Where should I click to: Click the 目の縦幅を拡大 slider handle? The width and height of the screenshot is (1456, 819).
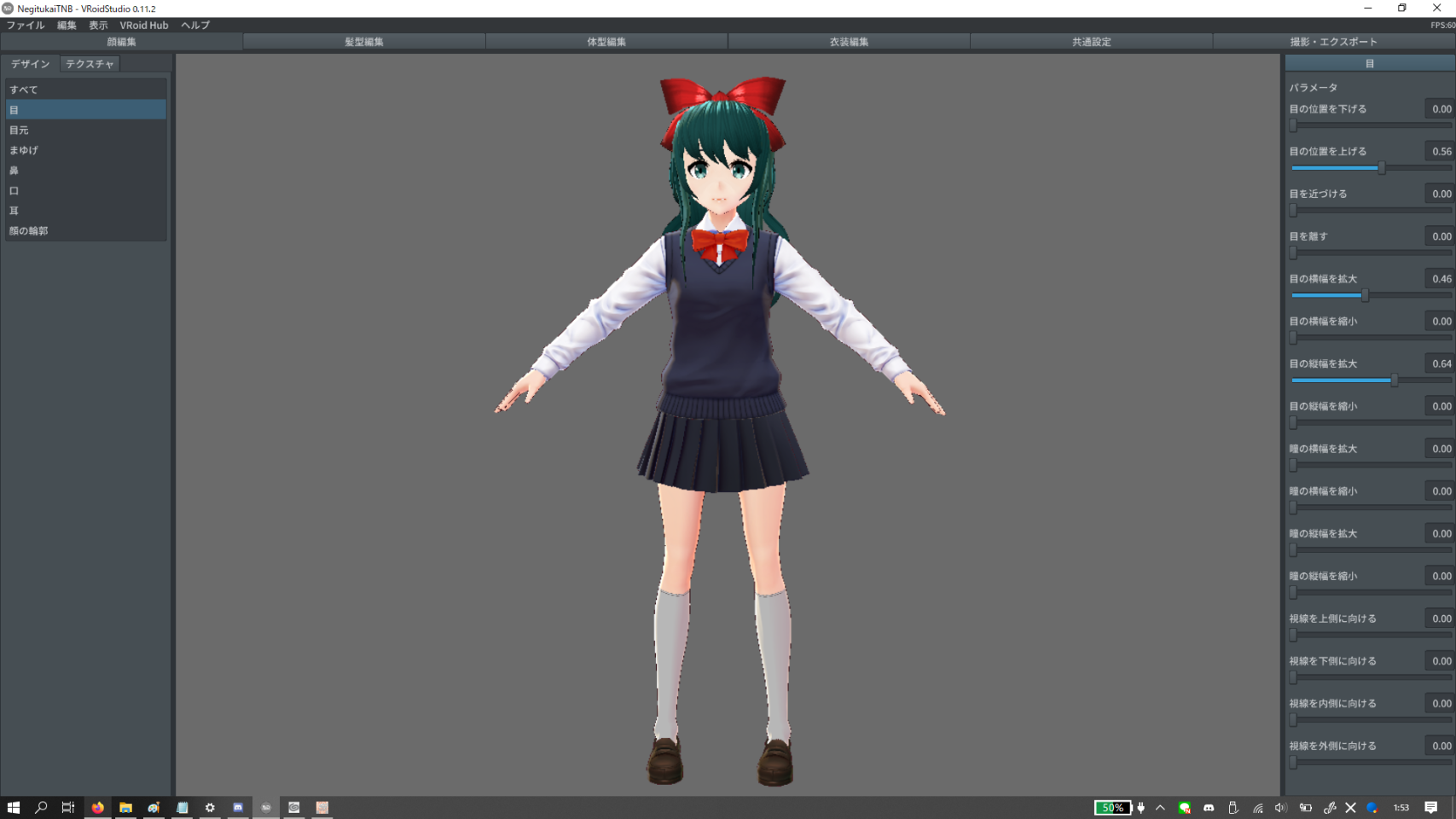[x=1395, y=380]
